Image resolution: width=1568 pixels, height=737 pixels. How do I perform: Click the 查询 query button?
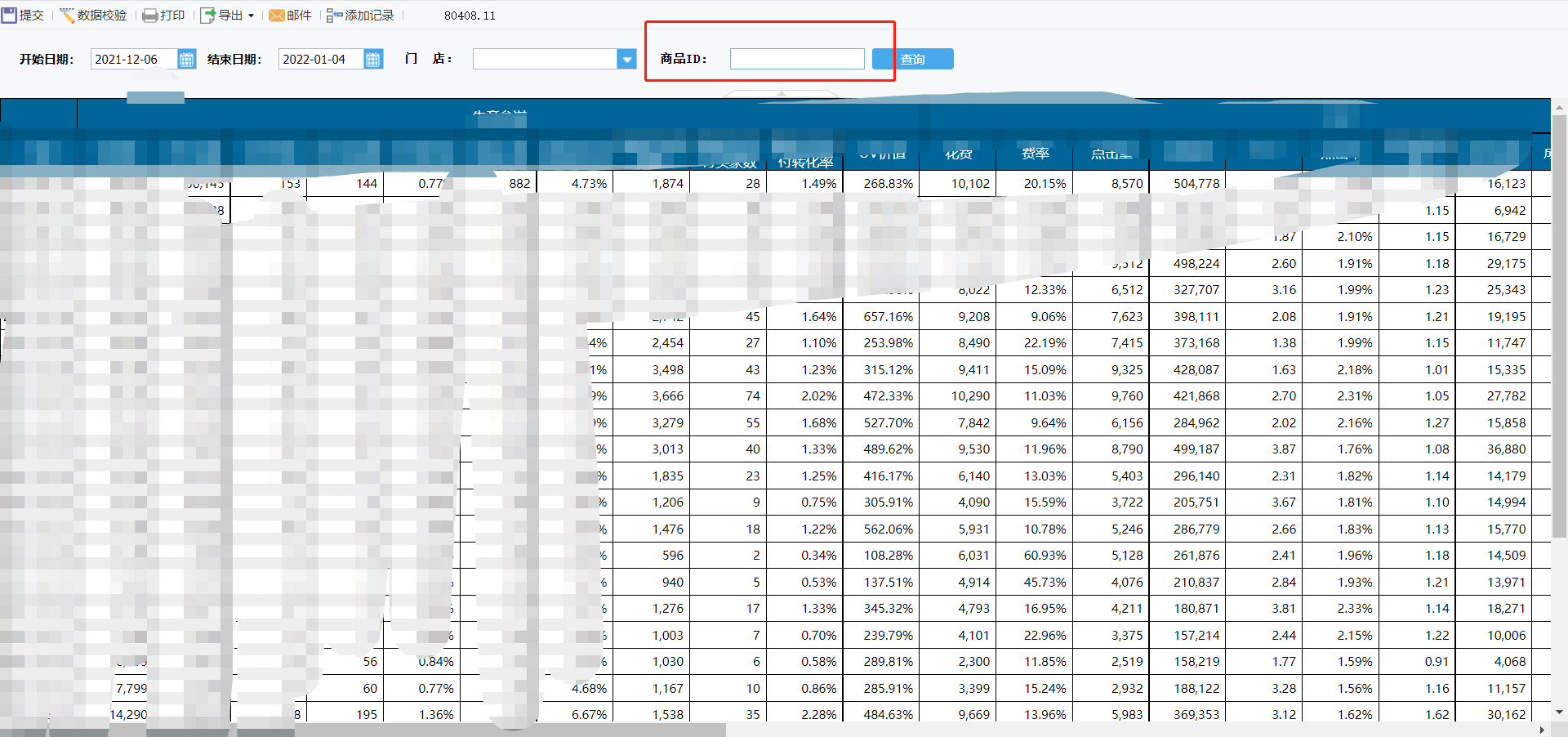(912, 59)
